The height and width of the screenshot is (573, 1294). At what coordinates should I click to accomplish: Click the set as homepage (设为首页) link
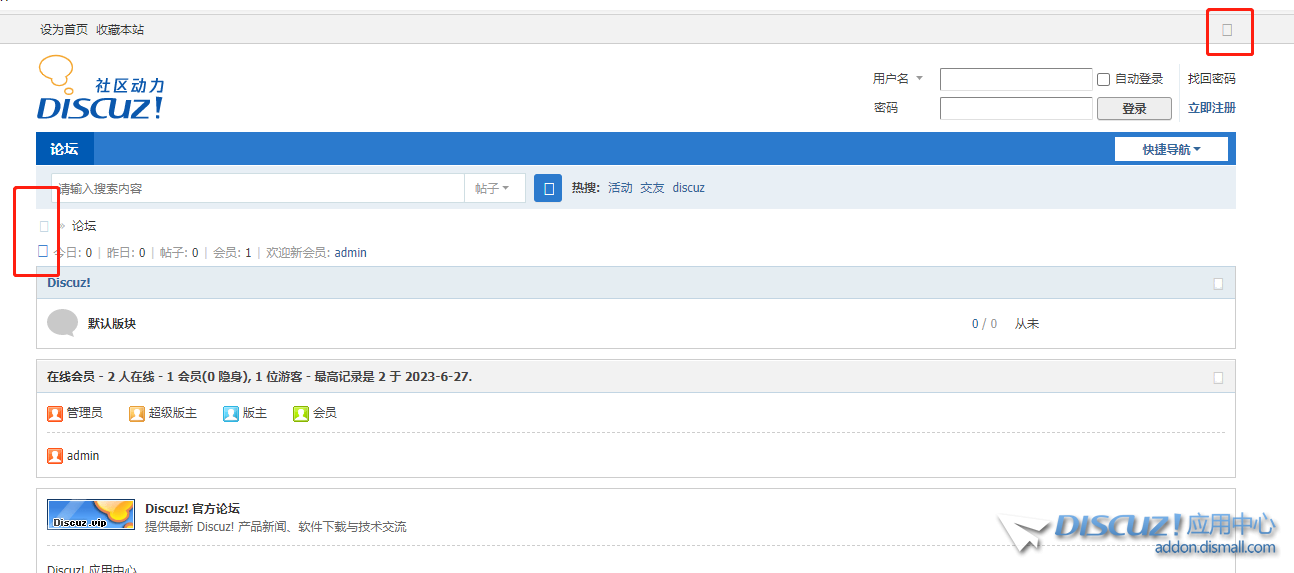click(x=64, y=30)
